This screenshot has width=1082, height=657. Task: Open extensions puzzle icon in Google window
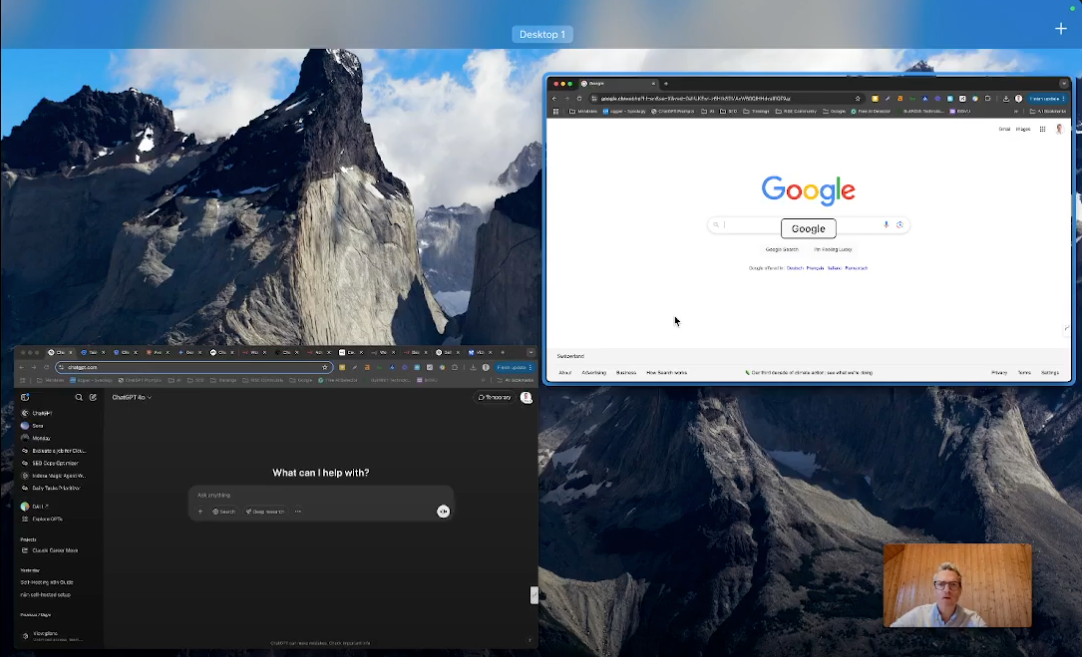pos(987,99)
